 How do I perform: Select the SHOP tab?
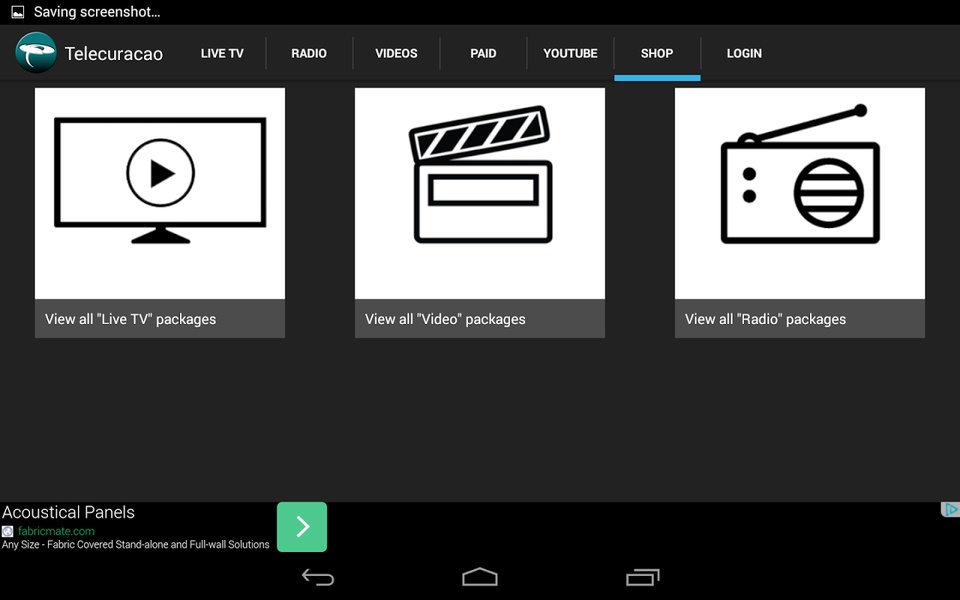(x=657, y=53)
